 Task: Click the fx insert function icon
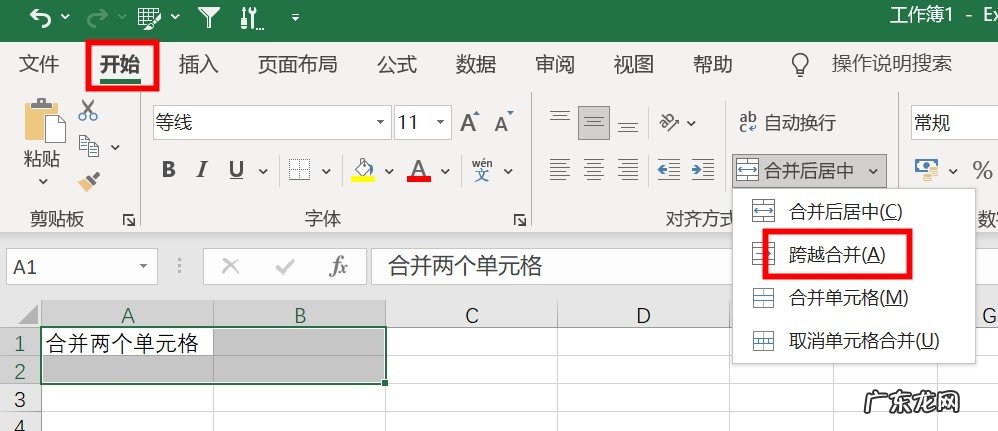(339, 267)
